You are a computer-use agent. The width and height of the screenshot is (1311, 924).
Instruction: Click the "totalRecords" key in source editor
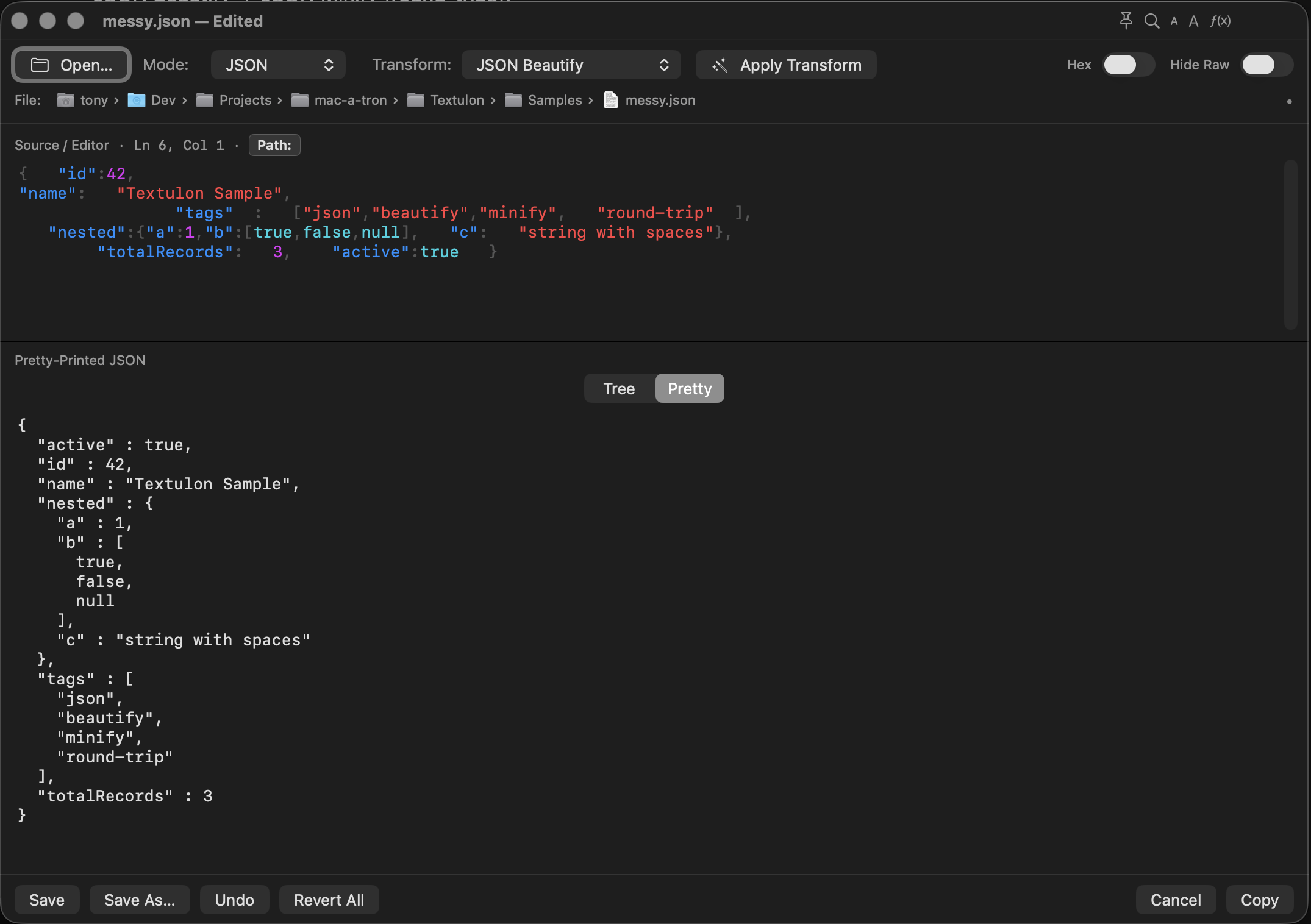pyautogui.click(x=165, y=252)
